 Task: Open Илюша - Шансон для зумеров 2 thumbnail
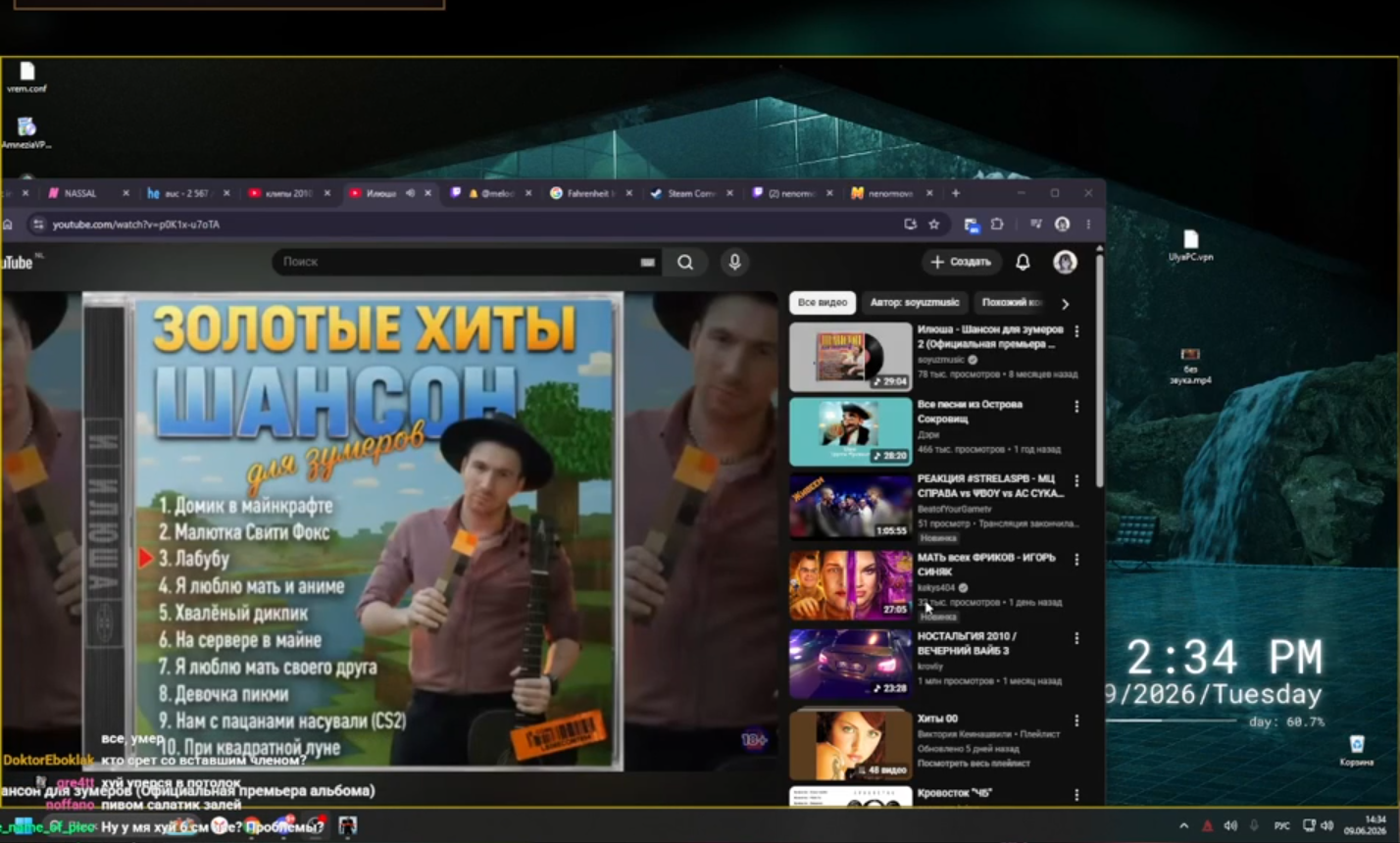[850, 356]
